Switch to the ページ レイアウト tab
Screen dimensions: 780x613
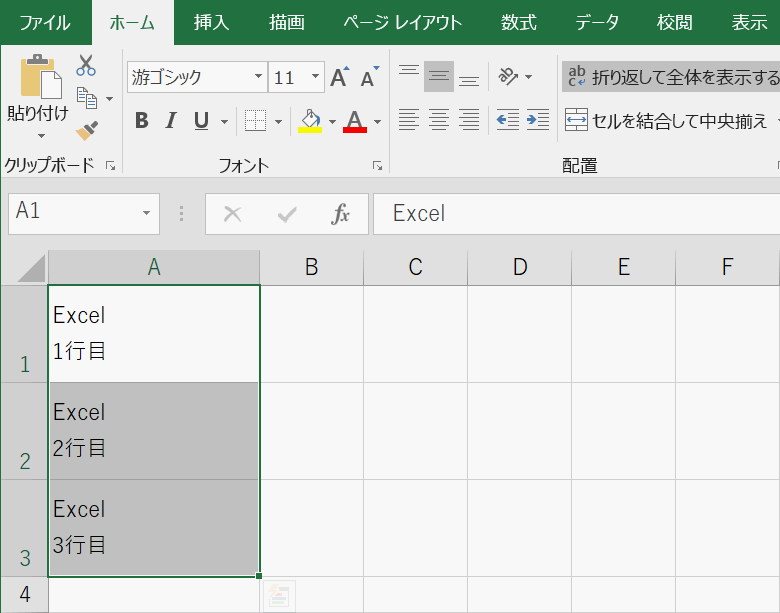click(x=403, y=22)
